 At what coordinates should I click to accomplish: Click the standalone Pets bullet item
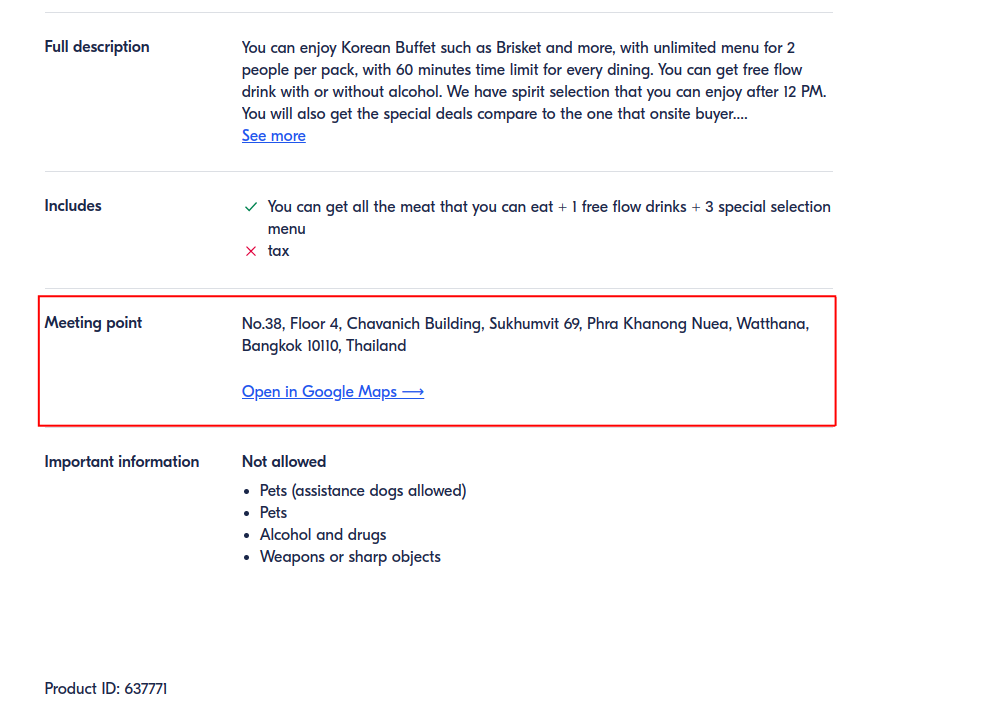273,513
